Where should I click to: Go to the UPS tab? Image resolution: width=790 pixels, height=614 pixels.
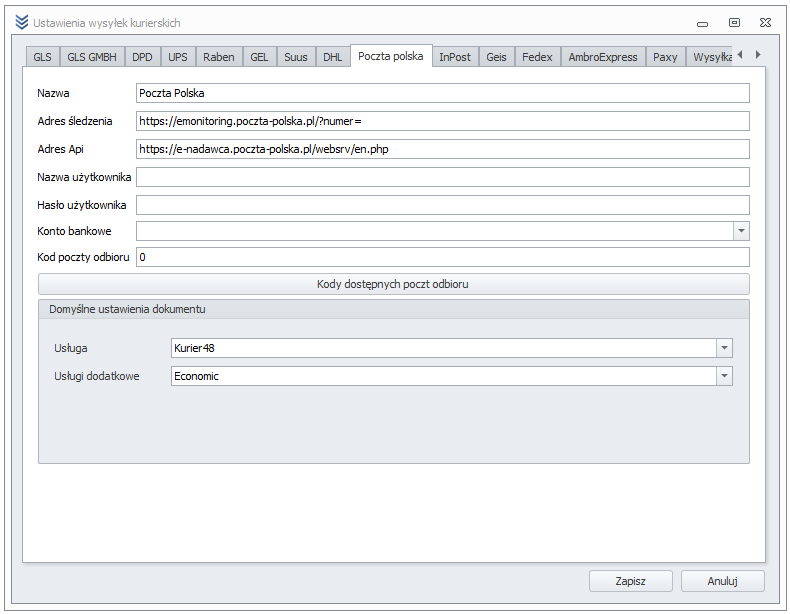coord(178,57)
